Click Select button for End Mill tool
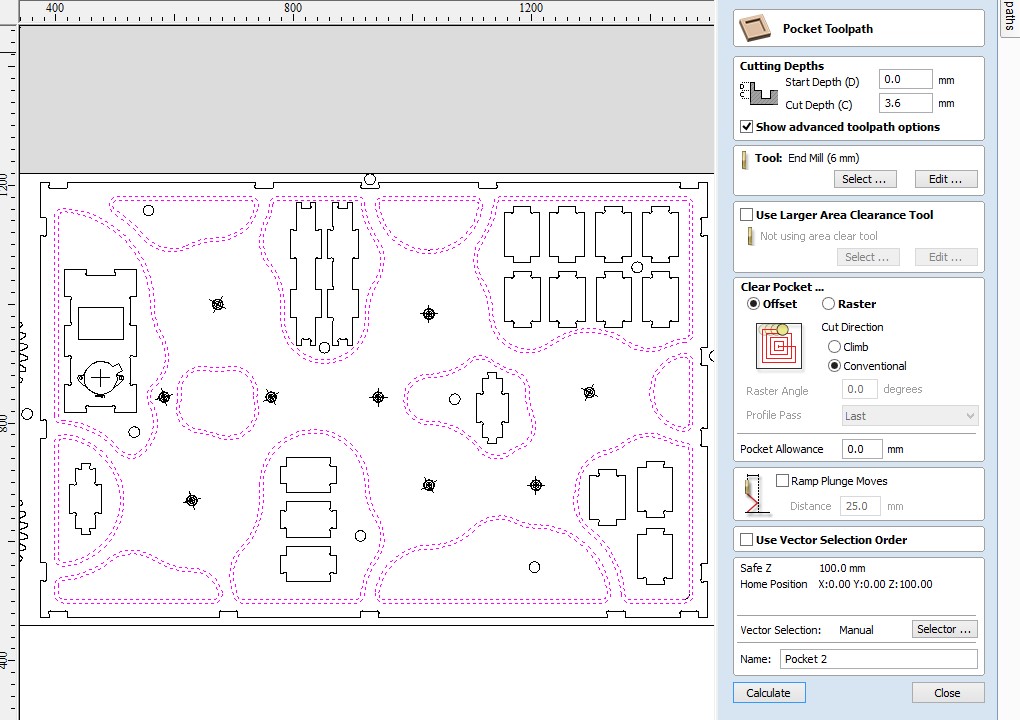Viewport: 1020px width, 720px height. click(865, 180)
